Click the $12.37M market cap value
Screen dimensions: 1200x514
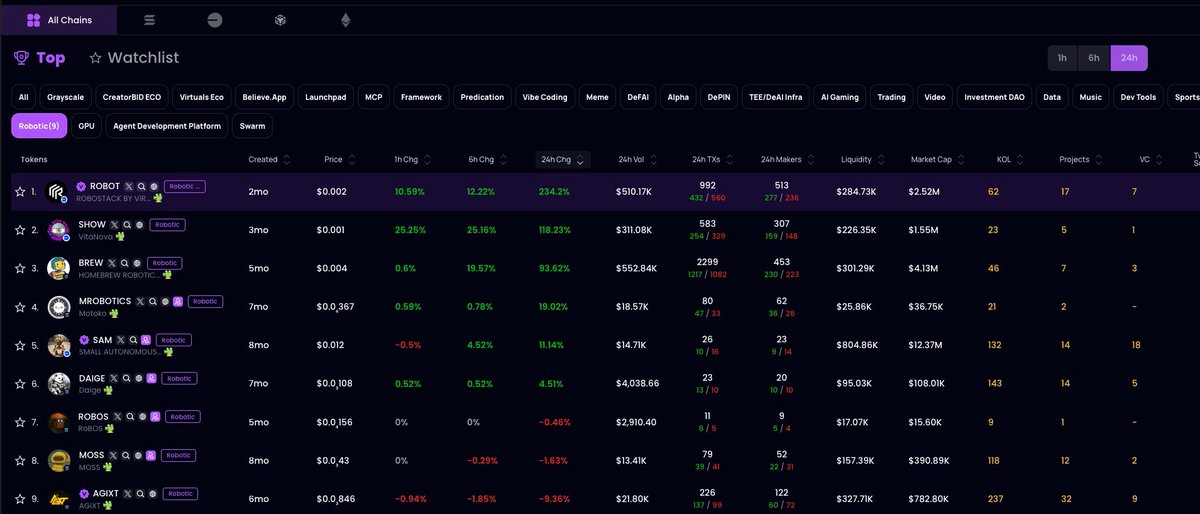(x=925, y=345)
